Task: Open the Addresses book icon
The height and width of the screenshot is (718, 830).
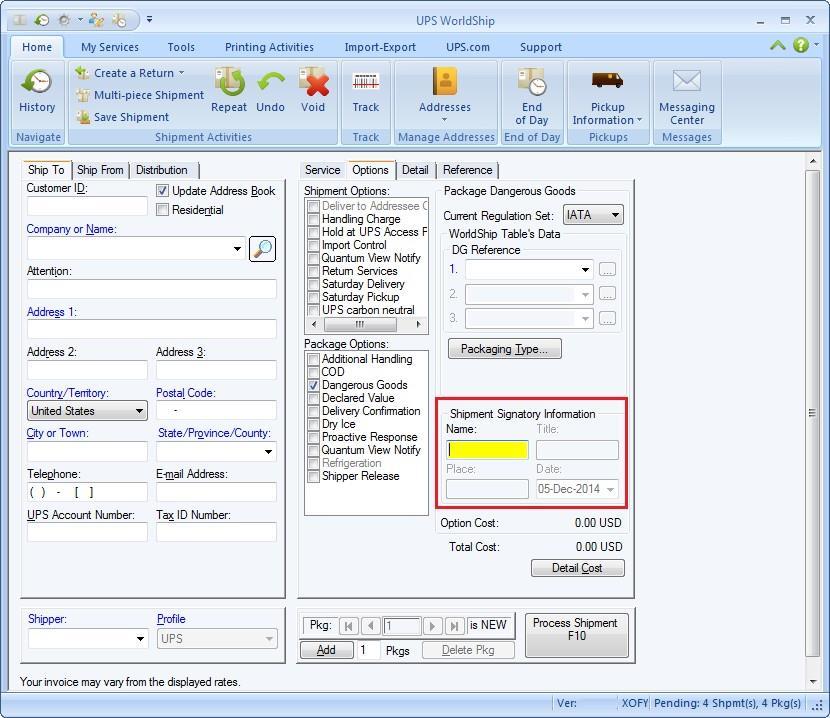Action: tap(445, 82)
